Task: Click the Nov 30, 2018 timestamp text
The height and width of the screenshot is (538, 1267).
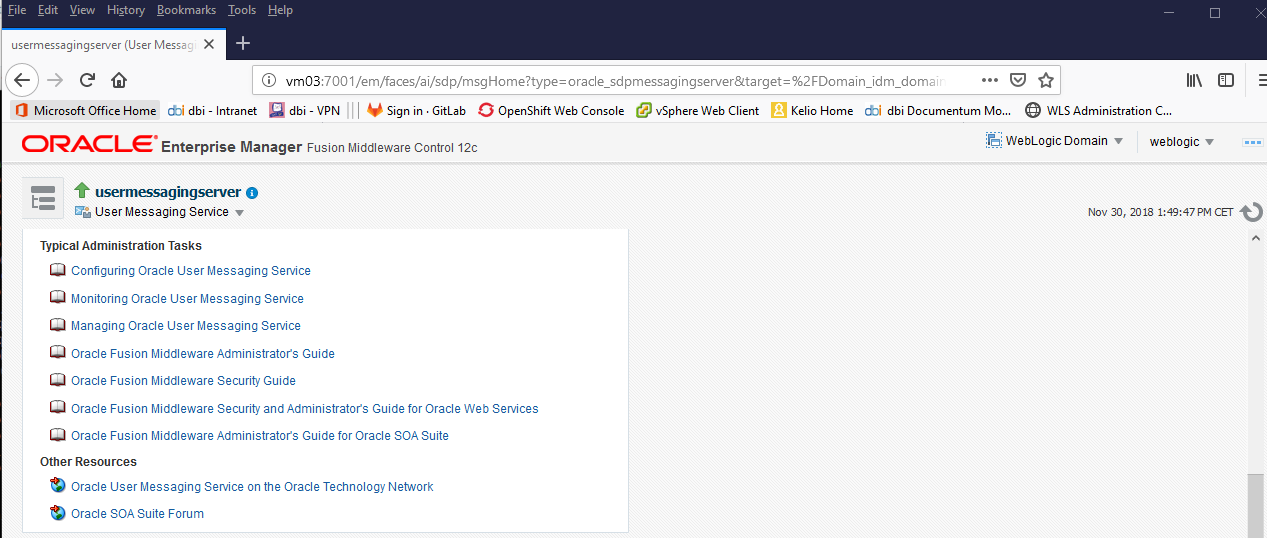Action: [1160, 212]
